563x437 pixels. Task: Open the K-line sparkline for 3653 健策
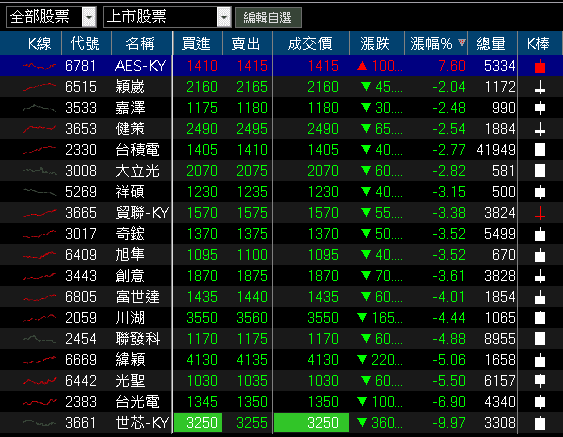click(39, 129)
